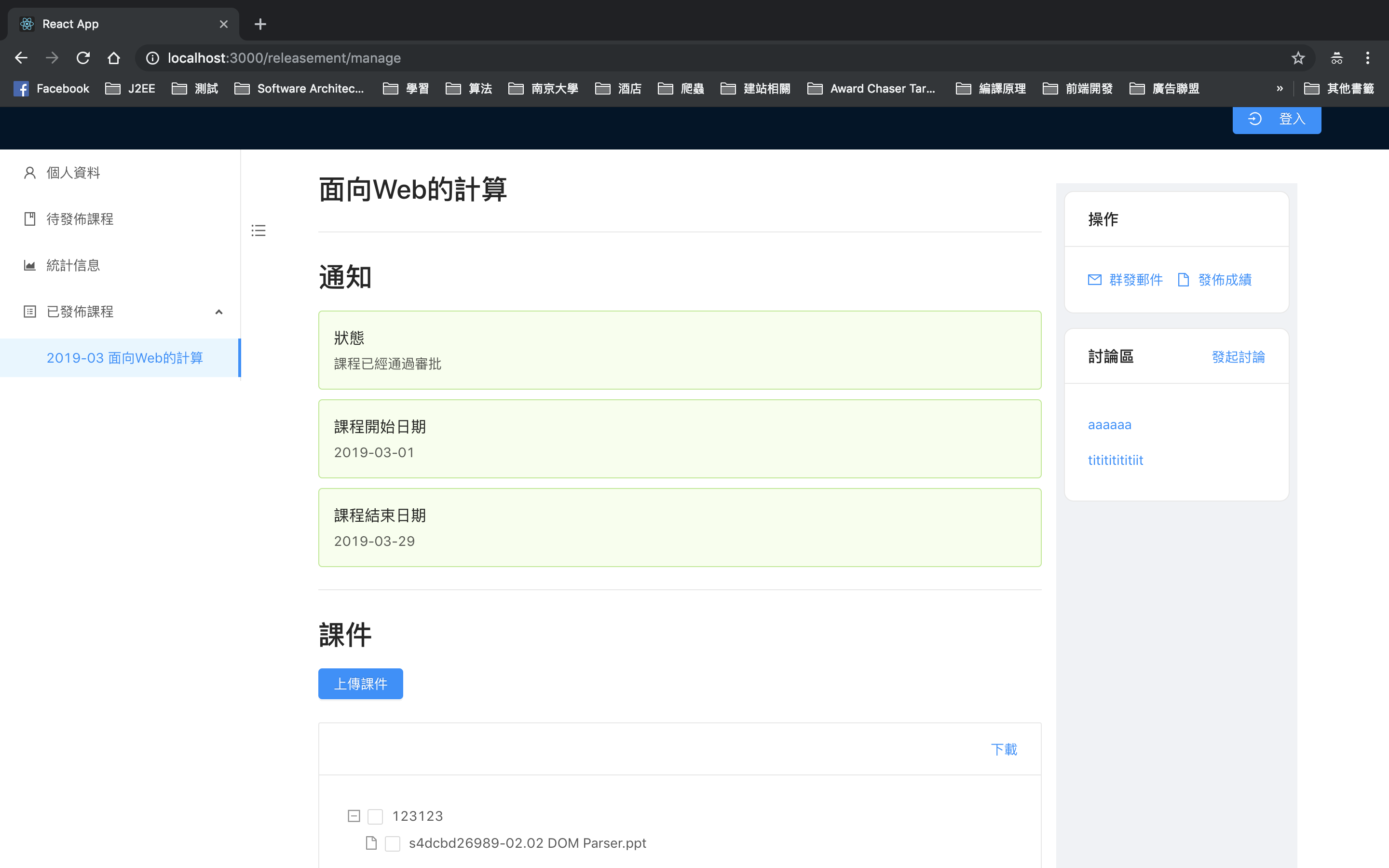Reload the page with the refresh icon
This screenshot has width=1389, height=868.
[83, 58]
